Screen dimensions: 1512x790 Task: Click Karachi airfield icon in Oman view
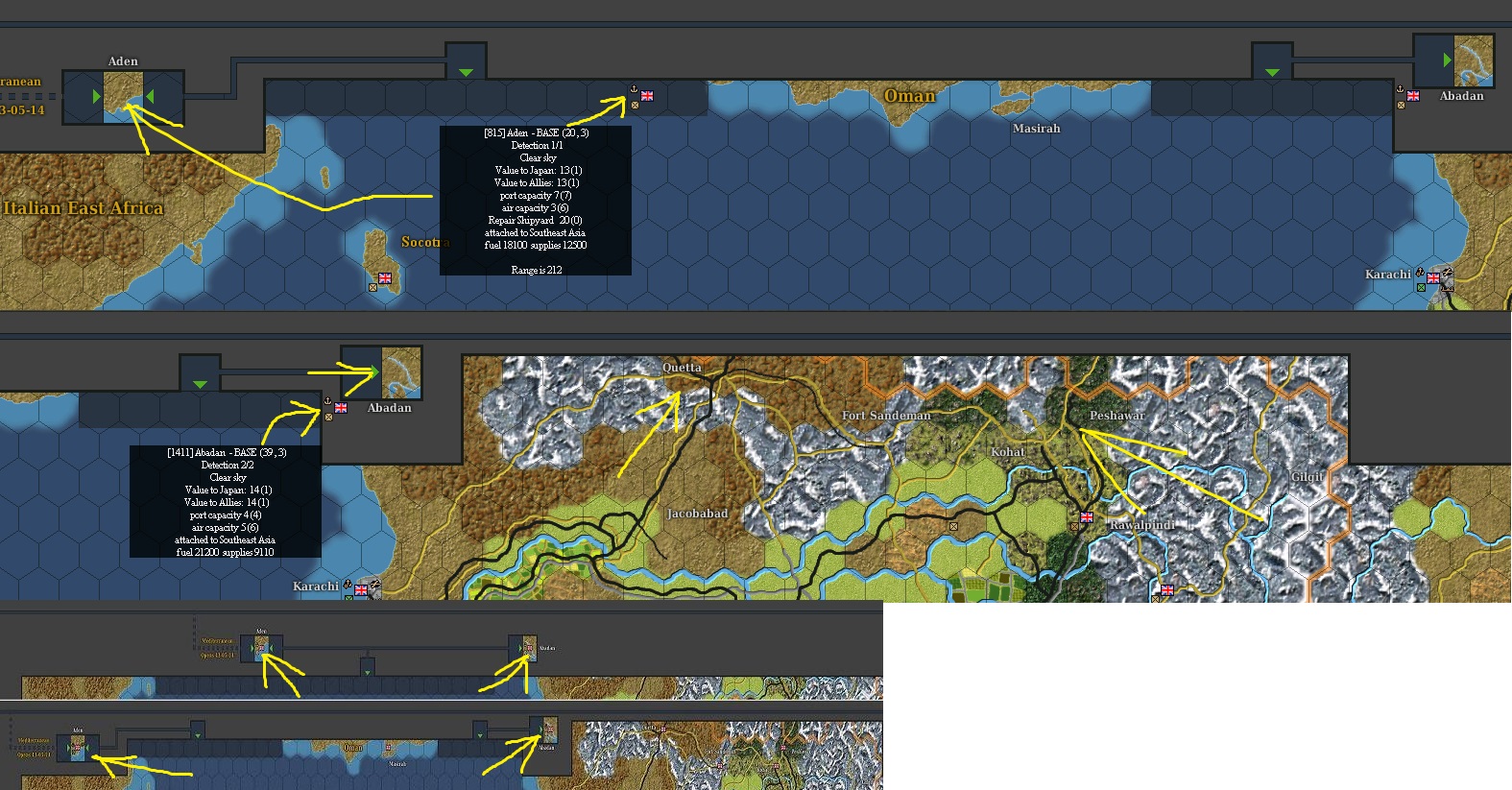1447,273
